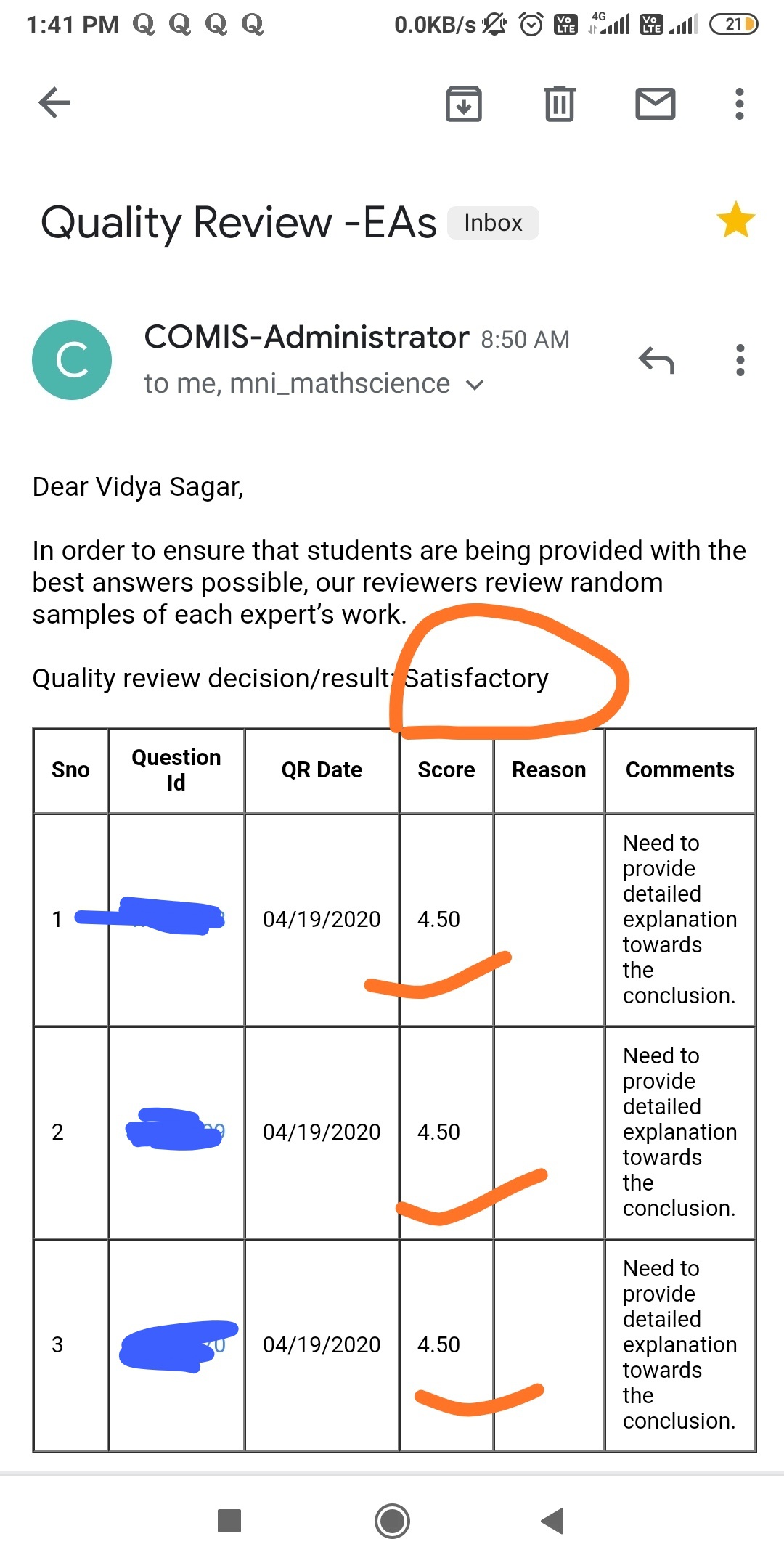Toggle the yellow star on email
784x1568 pixels.
tap(735, 220)
